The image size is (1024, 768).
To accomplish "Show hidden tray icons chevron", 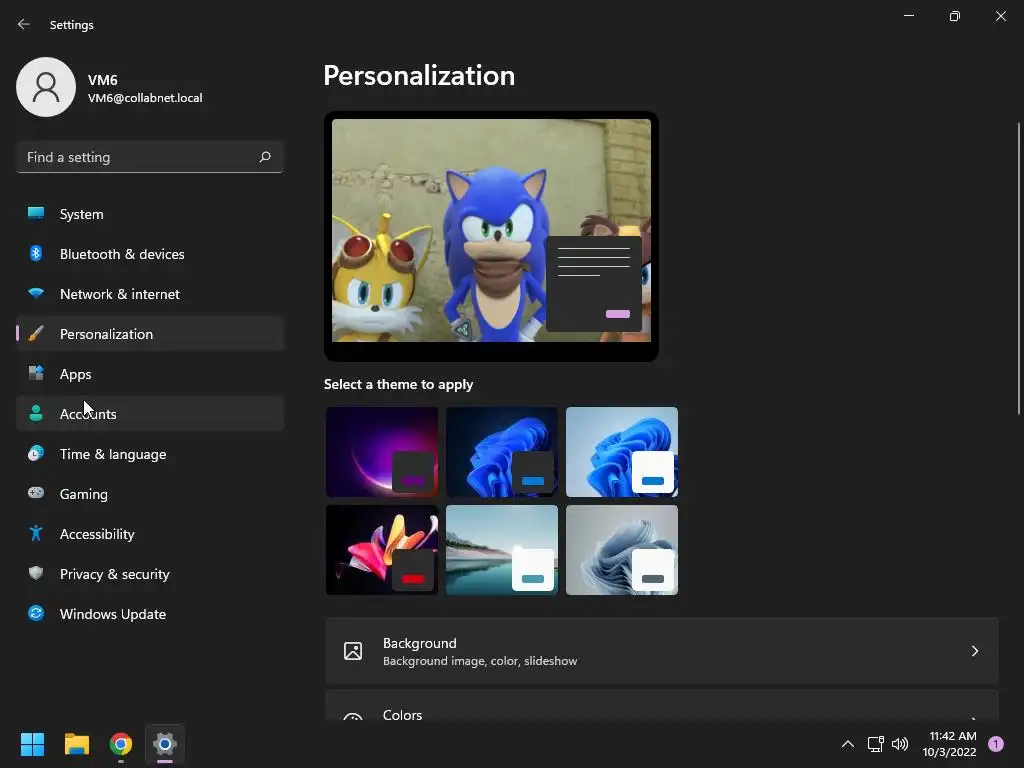I will (x=848, y=744).
